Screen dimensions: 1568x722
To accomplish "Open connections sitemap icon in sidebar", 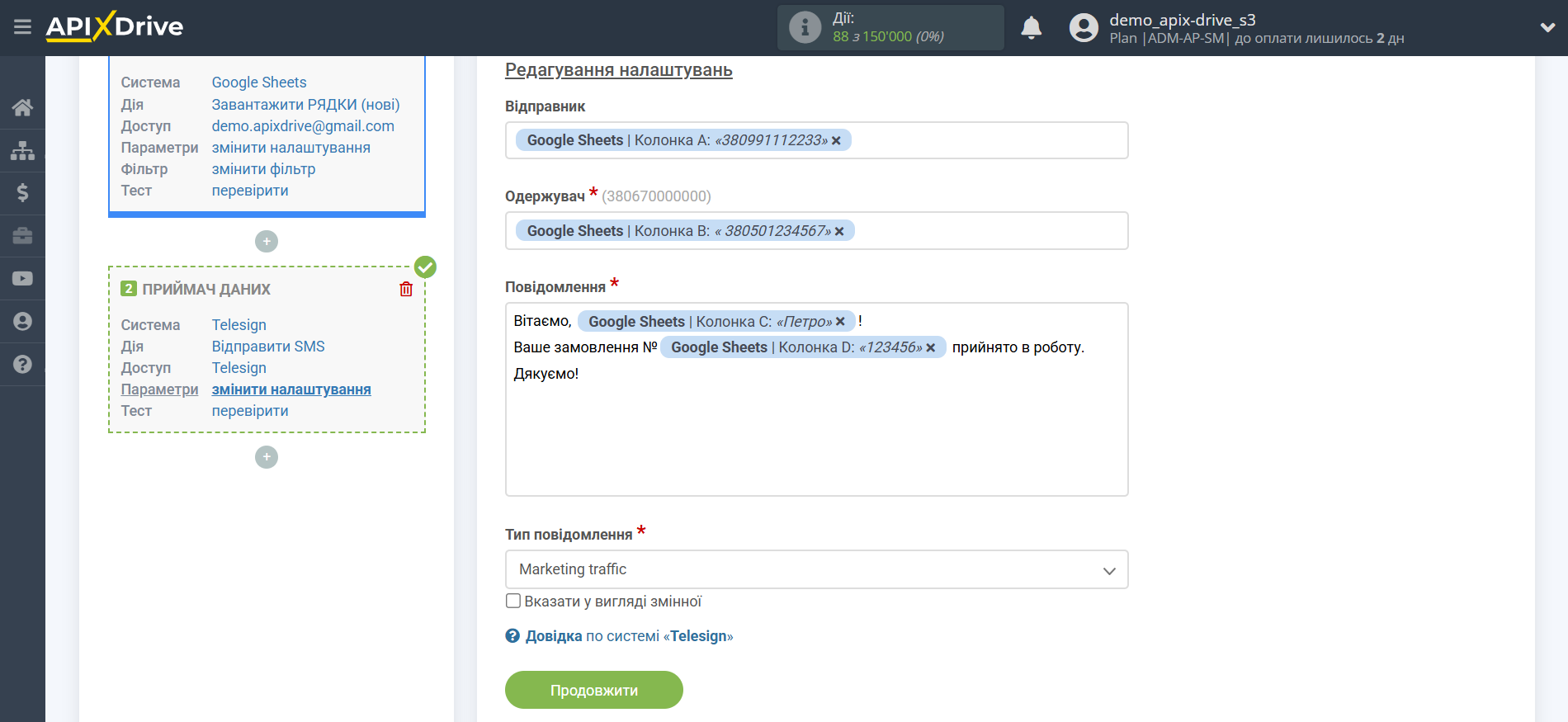I will click(x=22, y=150).
